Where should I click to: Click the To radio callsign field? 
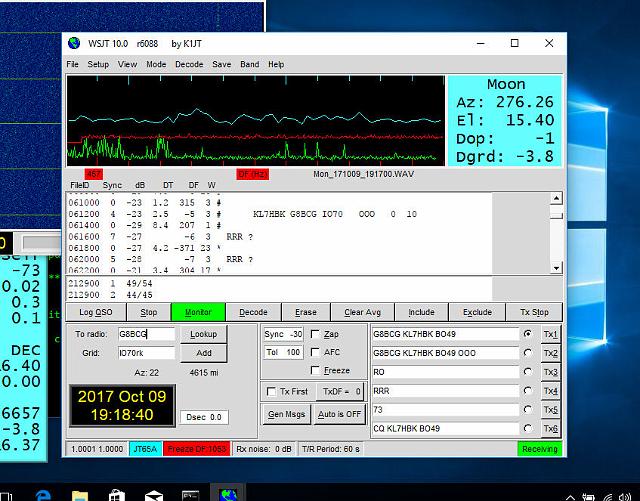pyautogui.click(x=146, y=334)
